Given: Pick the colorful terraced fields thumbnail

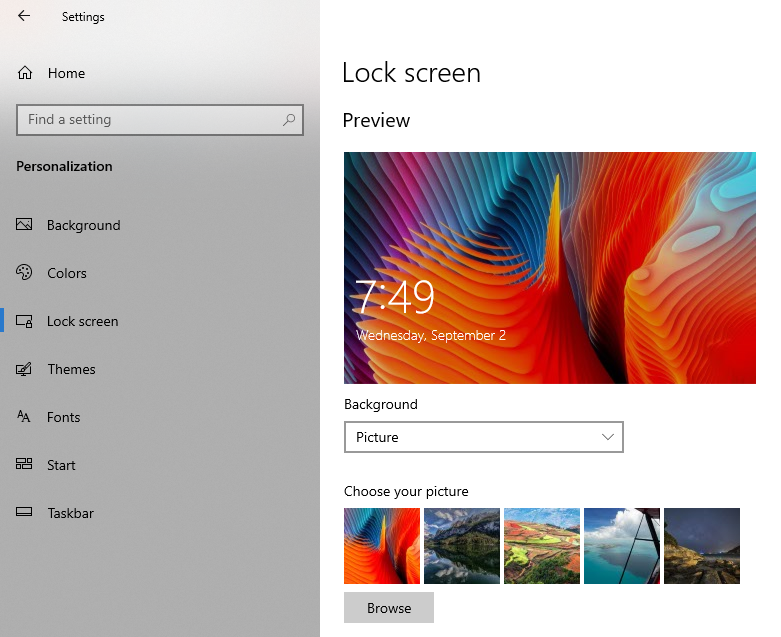Looking at the screenshot, I should pyautogui.click(x=542, y=546).
